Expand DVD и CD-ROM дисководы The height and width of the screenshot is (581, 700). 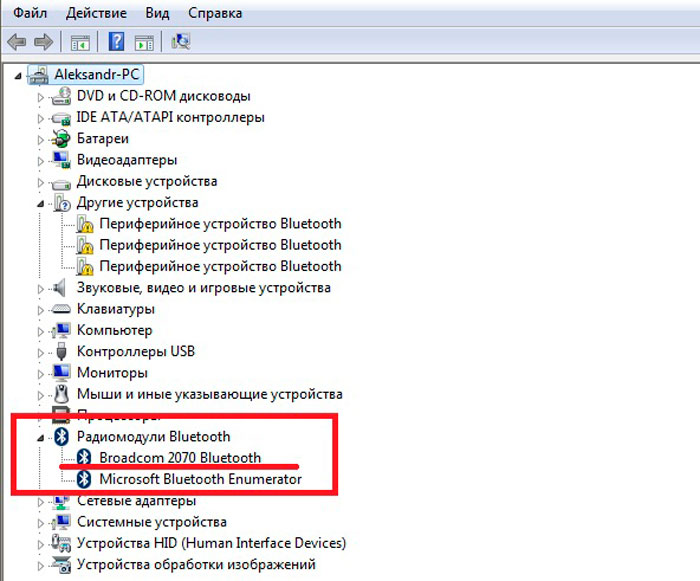click(x=41, y=97)
